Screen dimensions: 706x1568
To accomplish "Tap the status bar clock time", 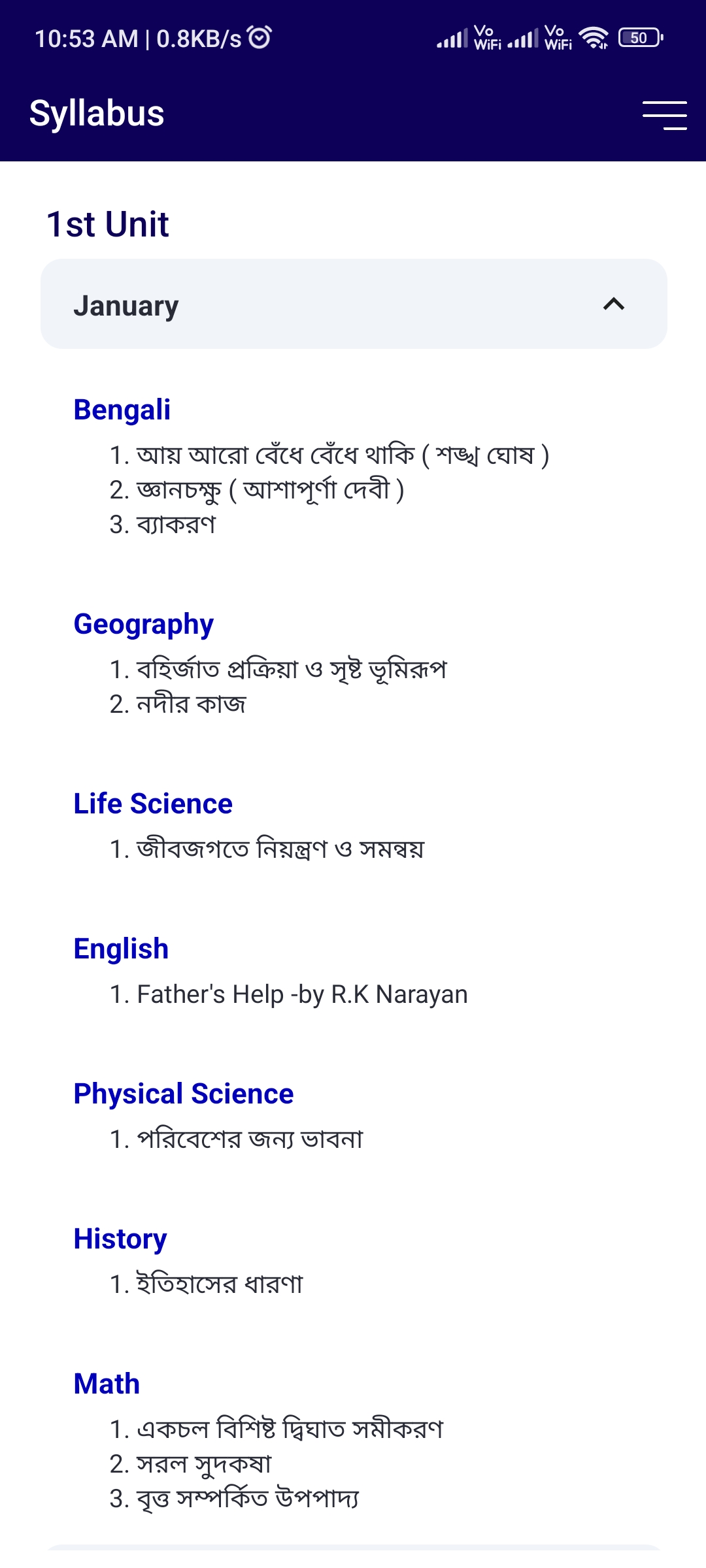I will point(86,39).
